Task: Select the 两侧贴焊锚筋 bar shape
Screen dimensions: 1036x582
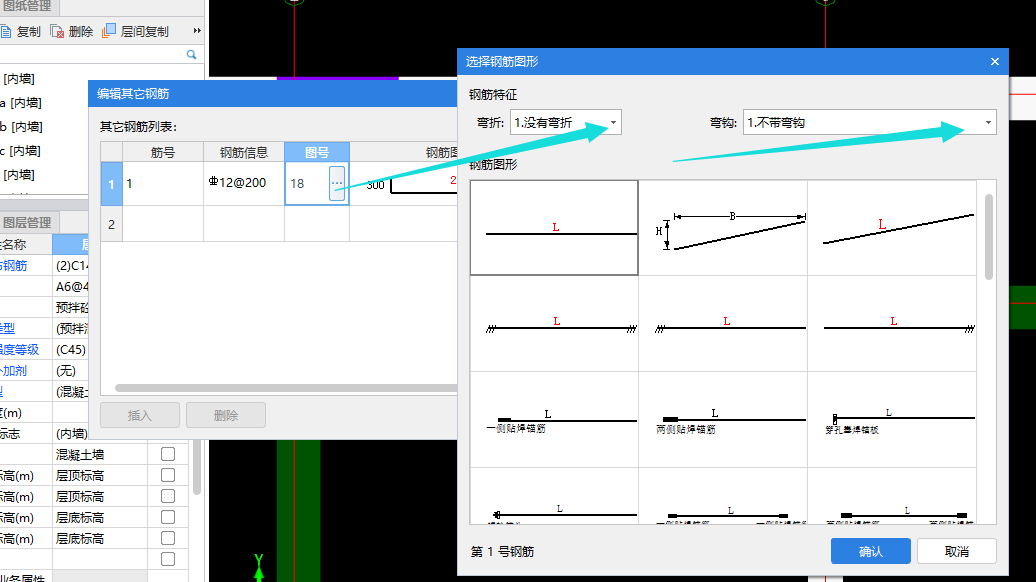Action: (x=723, y=419)
